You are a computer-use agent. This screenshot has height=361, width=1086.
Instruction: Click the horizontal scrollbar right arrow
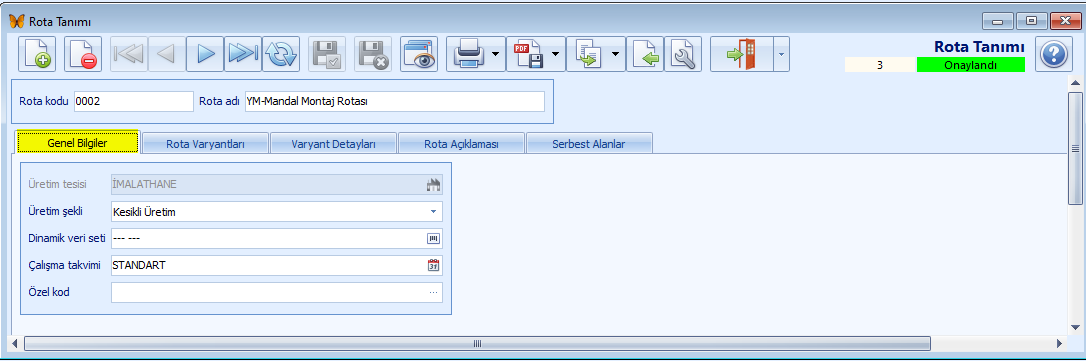click(x=1059, y=344)
